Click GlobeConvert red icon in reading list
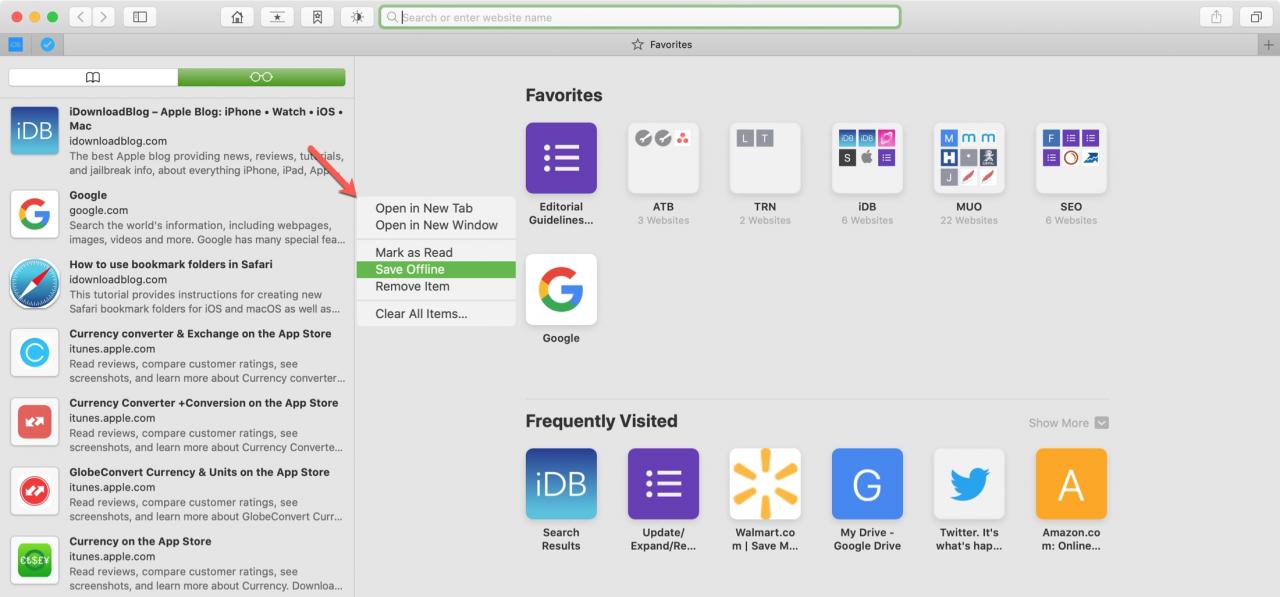This screenshot has width=1280, height=597. 35,491
